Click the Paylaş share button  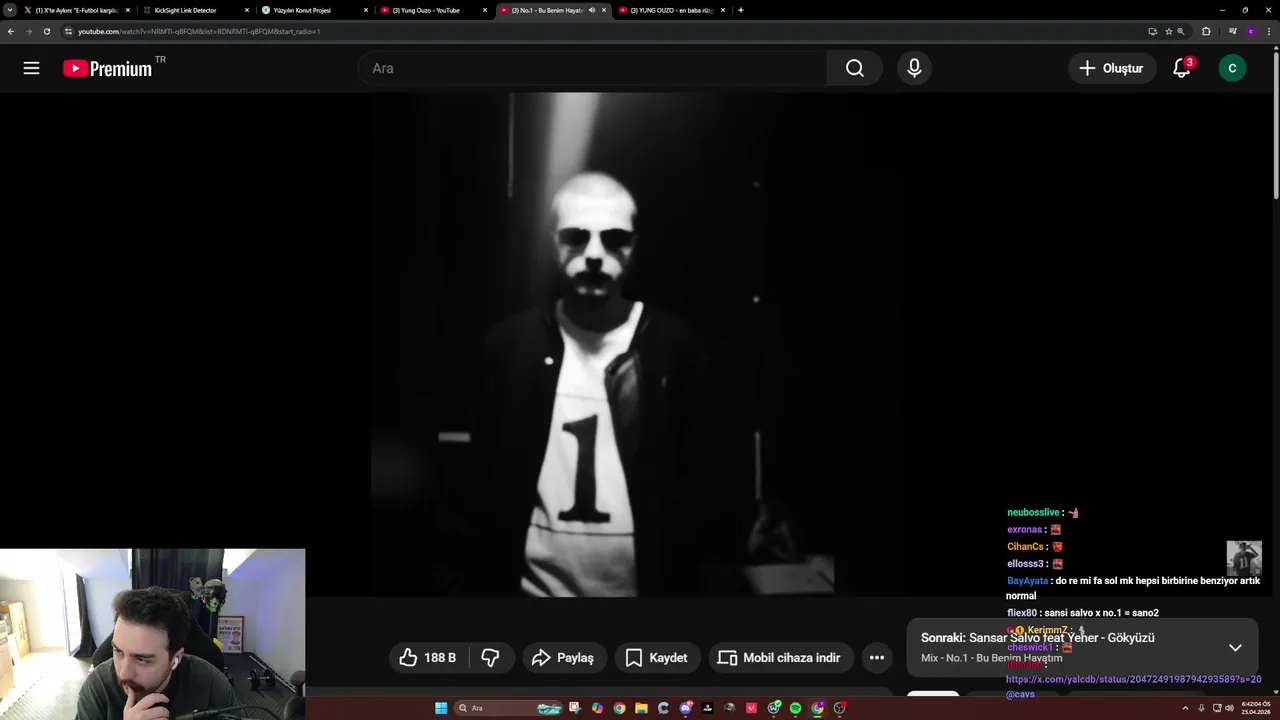[x=564, y=657]
